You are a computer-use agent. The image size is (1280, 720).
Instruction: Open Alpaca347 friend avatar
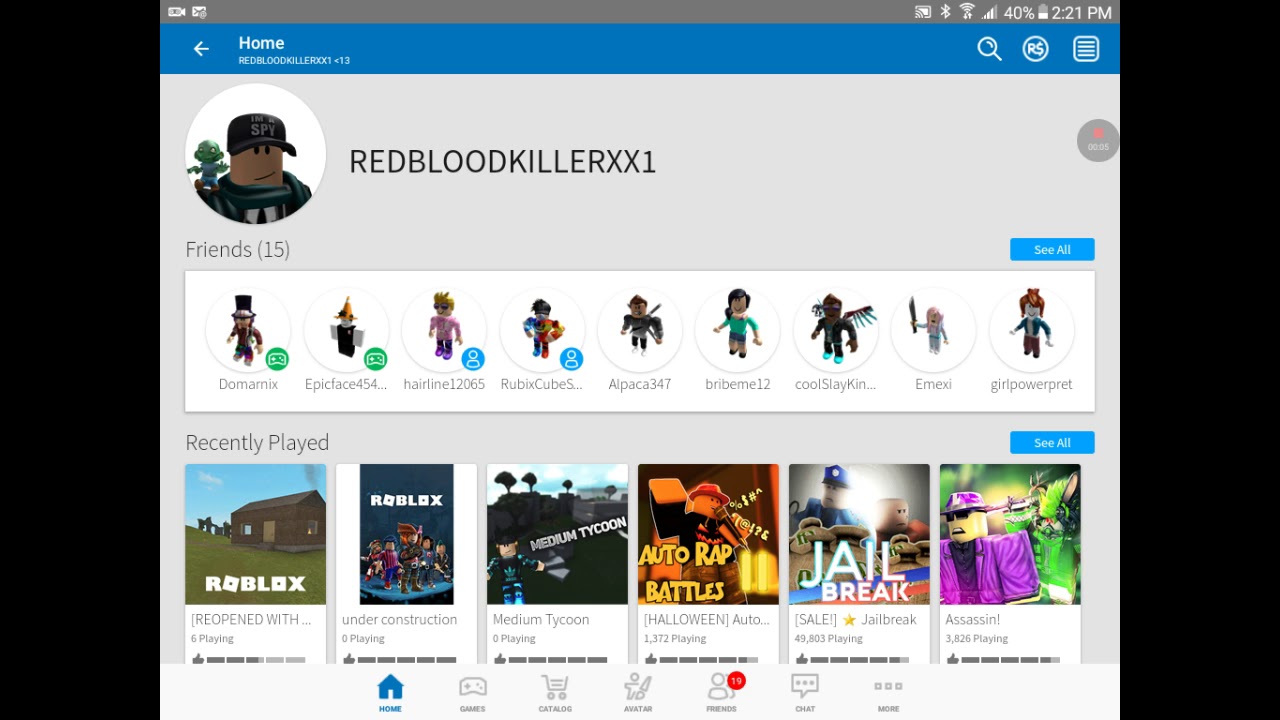pyautogui.click(x=640, y=330)
